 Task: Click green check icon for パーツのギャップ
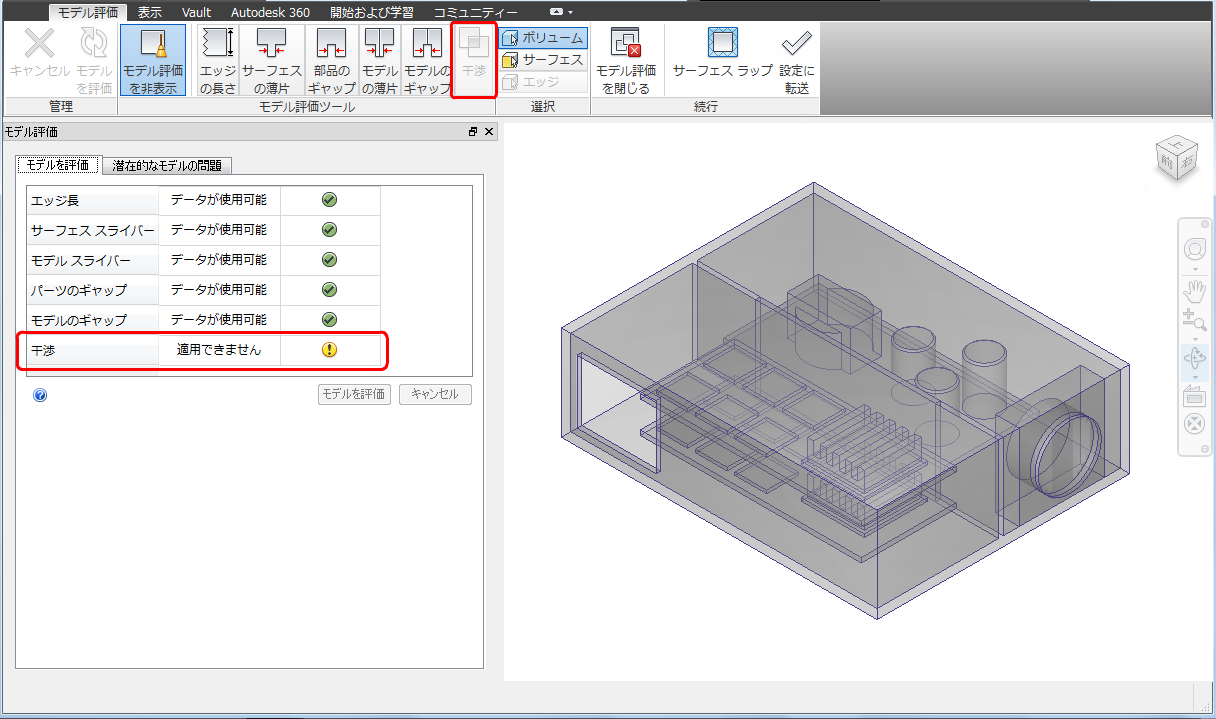pyautogui.click(x=329, y=290)
